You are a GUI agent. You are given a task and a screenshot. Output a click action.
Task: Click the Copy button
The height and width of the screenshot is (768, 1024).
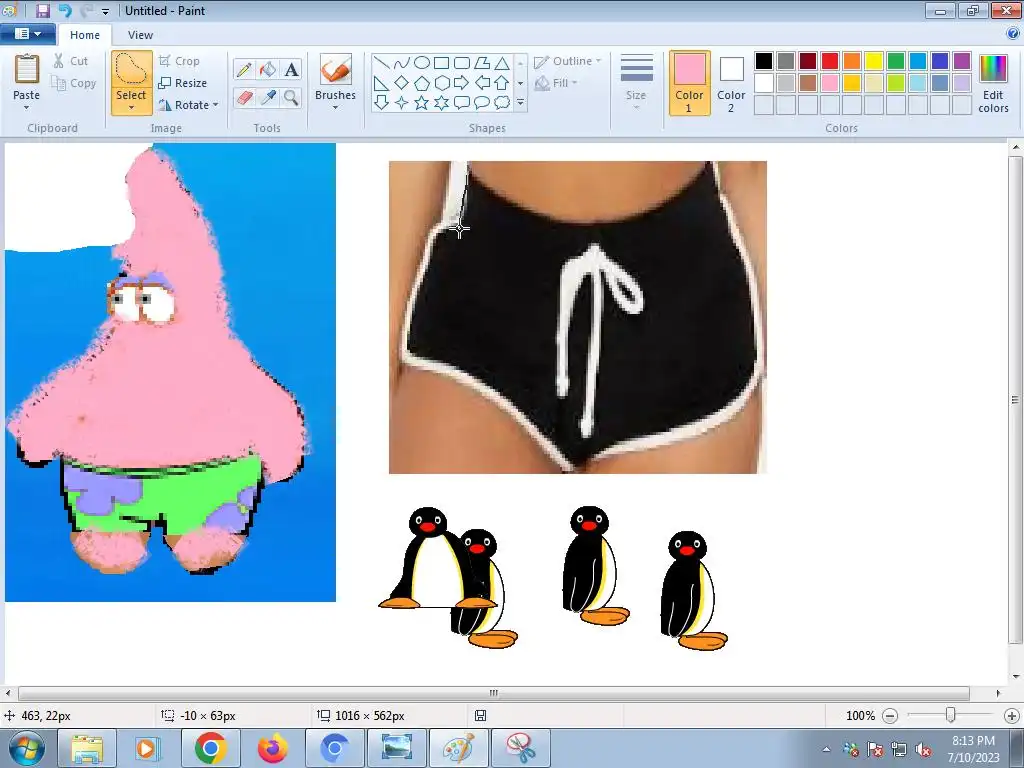point(74,83)
